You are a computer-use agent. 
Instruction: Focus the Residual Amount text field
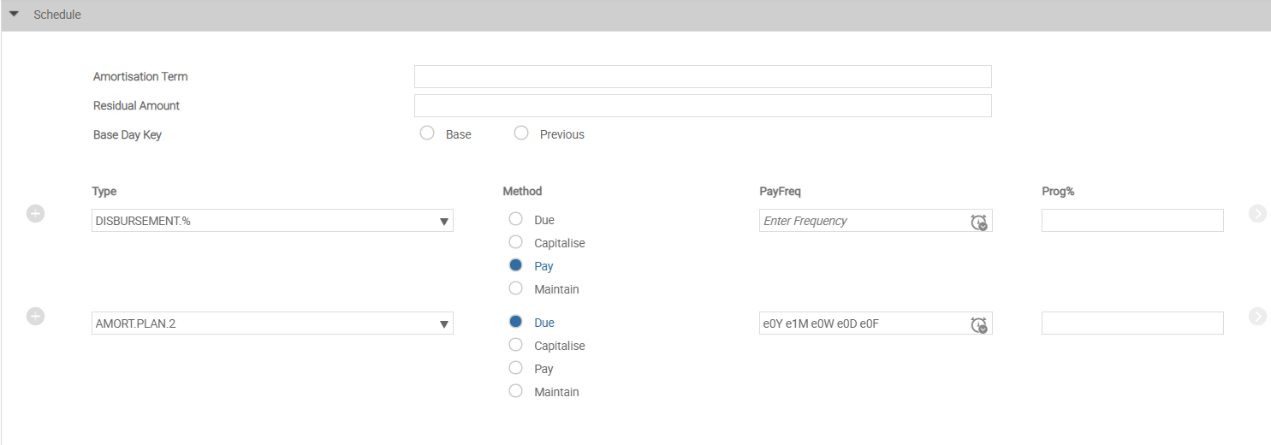(702, 106)
